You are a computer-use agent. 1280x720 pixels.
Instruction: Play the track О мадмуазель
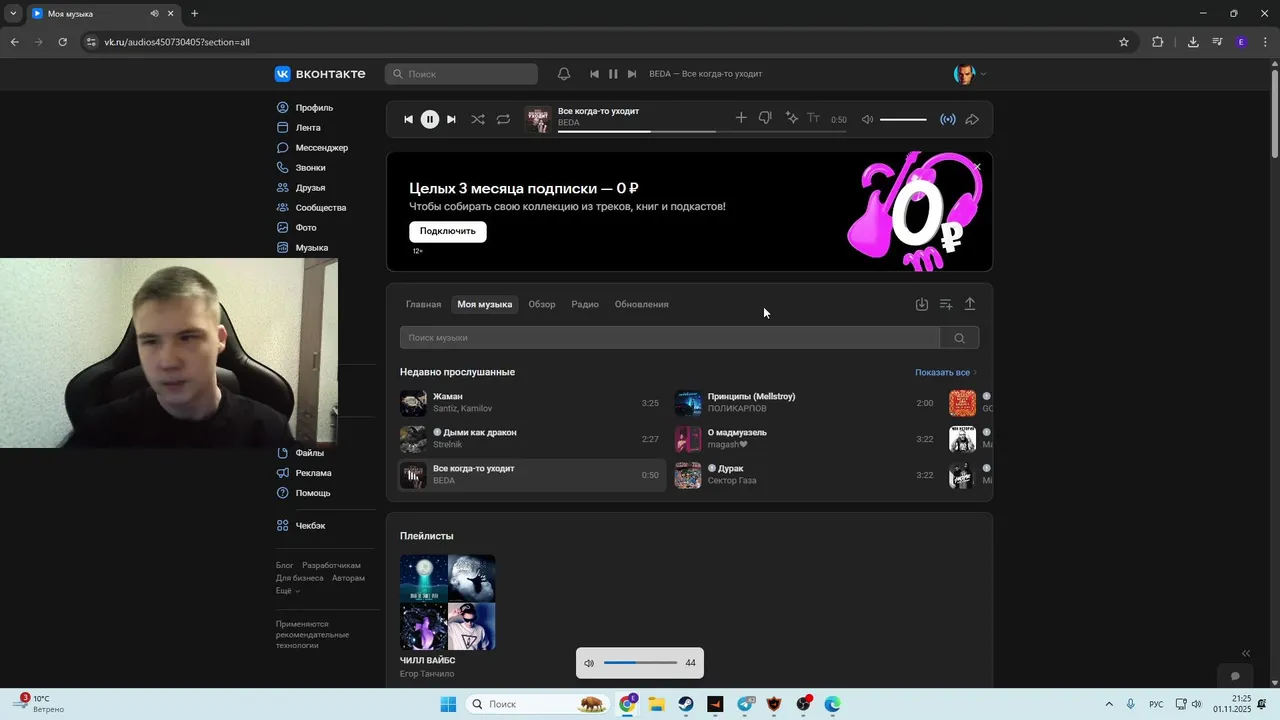pos(805,439)
